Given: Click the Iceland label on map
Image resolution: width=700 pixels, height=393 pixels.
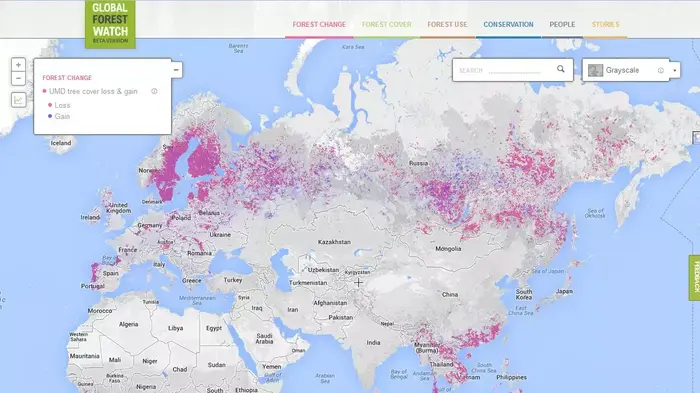Looking at the screenshot, I should click(x=61, y=143).
